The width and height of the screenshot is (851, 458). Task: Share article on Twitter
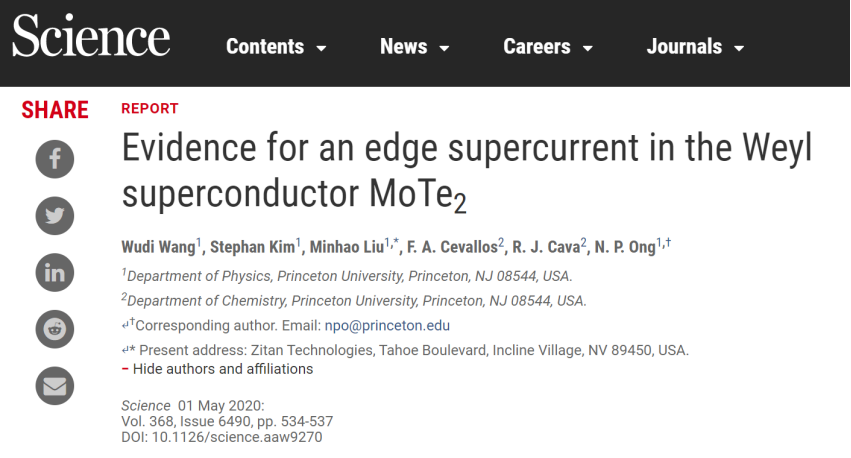click(x=55, y=216)
